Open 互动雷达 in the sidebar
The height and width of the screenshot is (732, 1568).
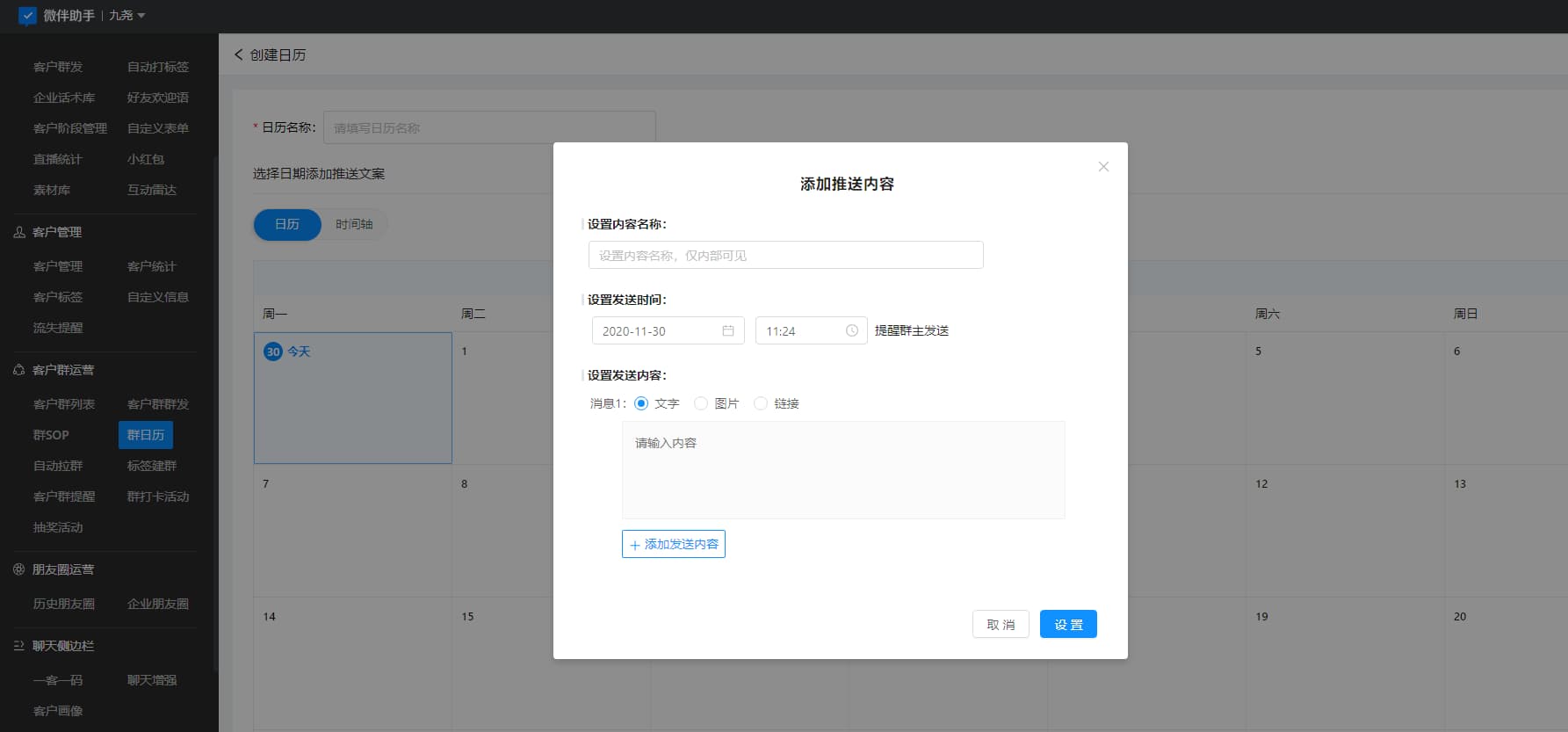point(152,190)
